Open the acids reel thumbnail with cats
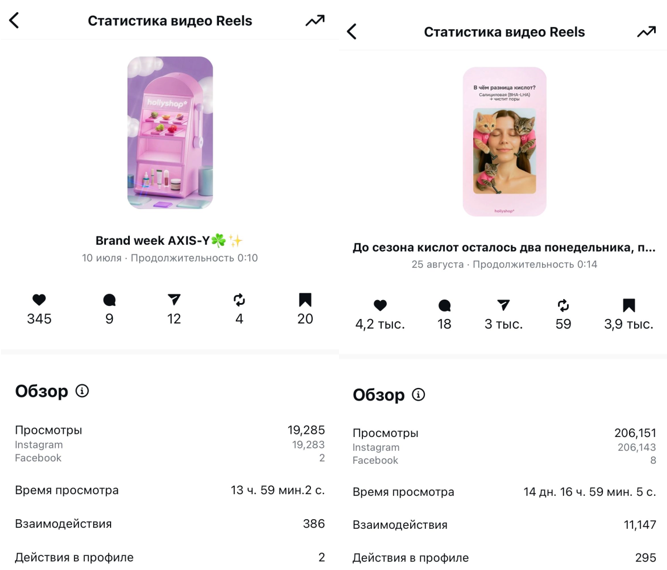This screenshot has width=667, height=570. (504, 141)
